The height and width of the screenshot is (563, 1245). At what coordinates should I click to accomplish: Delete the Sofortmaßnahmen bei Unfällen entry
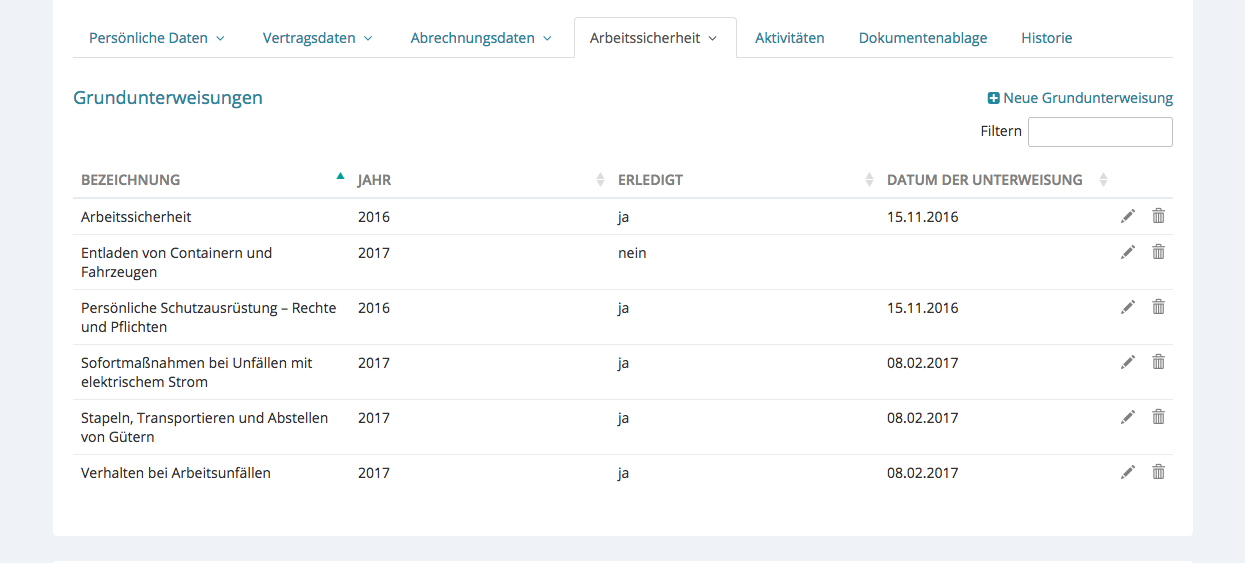1158,362
